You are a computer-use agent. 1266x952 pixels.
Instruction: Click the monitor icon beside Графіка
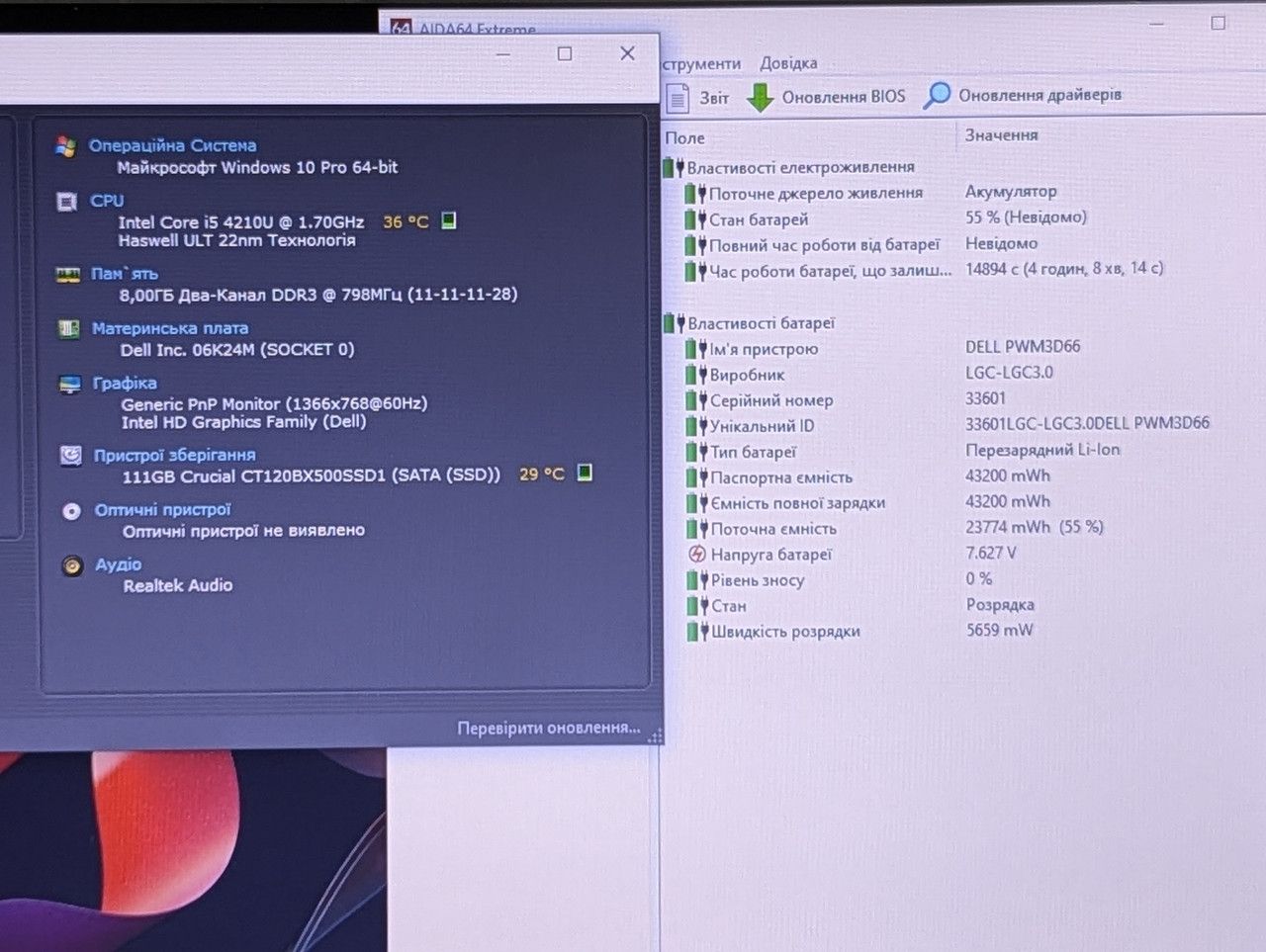(69, 384)
